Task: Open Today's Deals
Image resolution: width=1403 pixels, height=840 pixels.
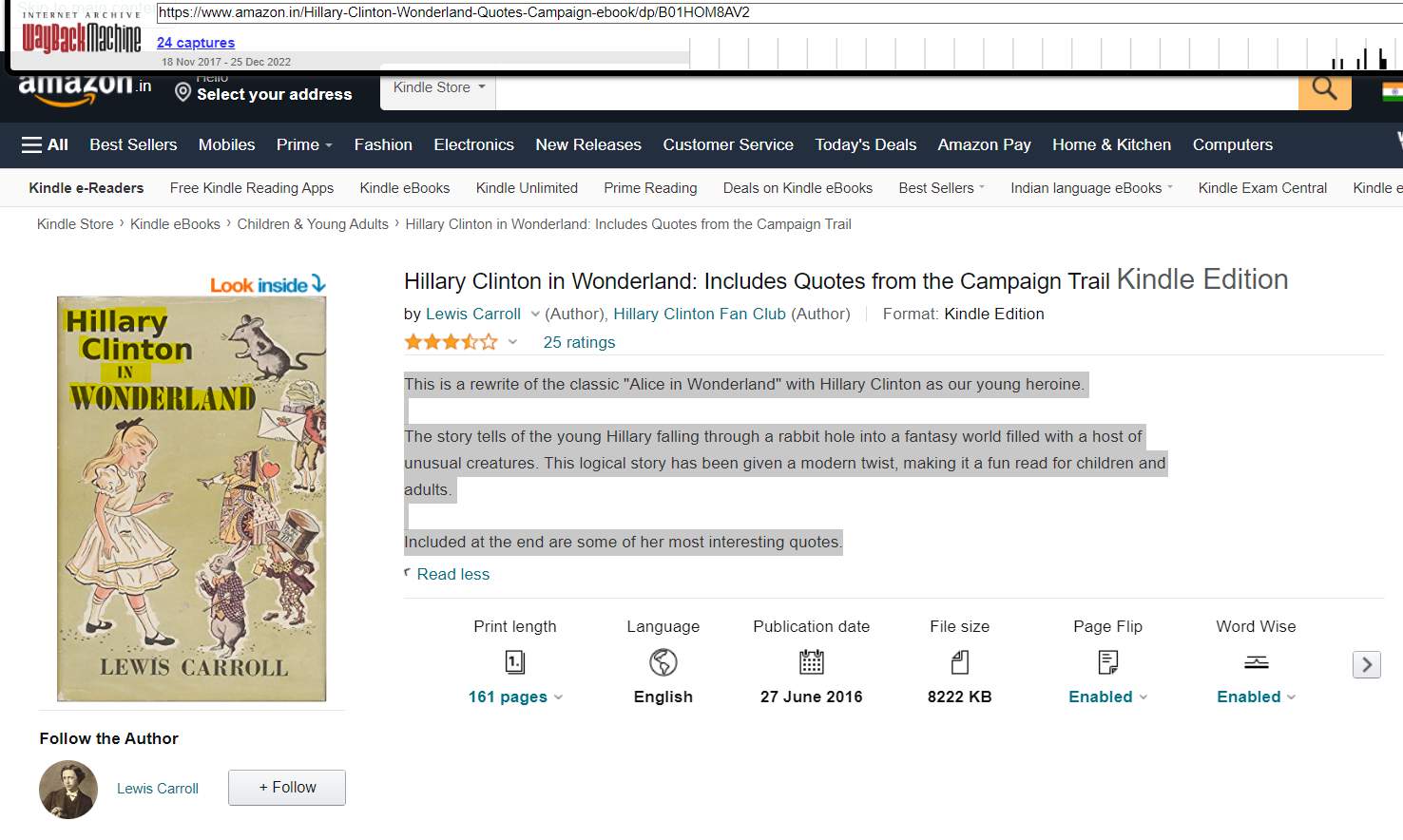Action: point(865,144)
